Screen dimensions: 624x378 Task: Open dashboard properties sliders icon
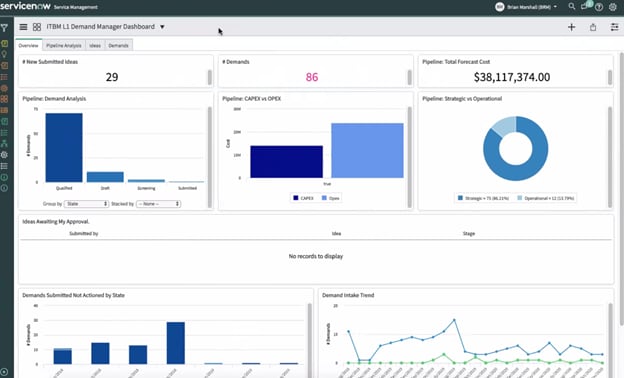(614, 27)
